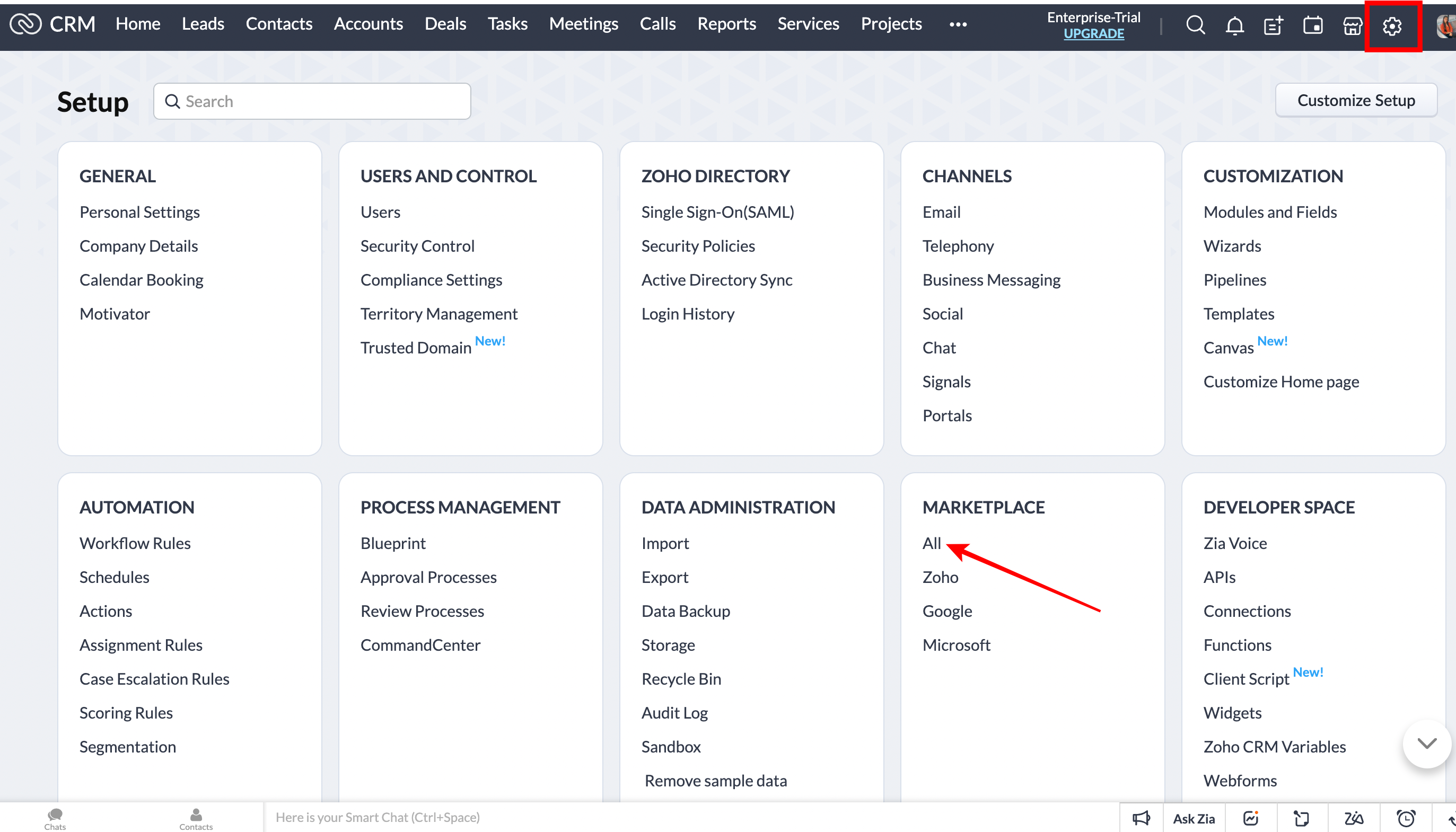Open CommandCenter

420,644
